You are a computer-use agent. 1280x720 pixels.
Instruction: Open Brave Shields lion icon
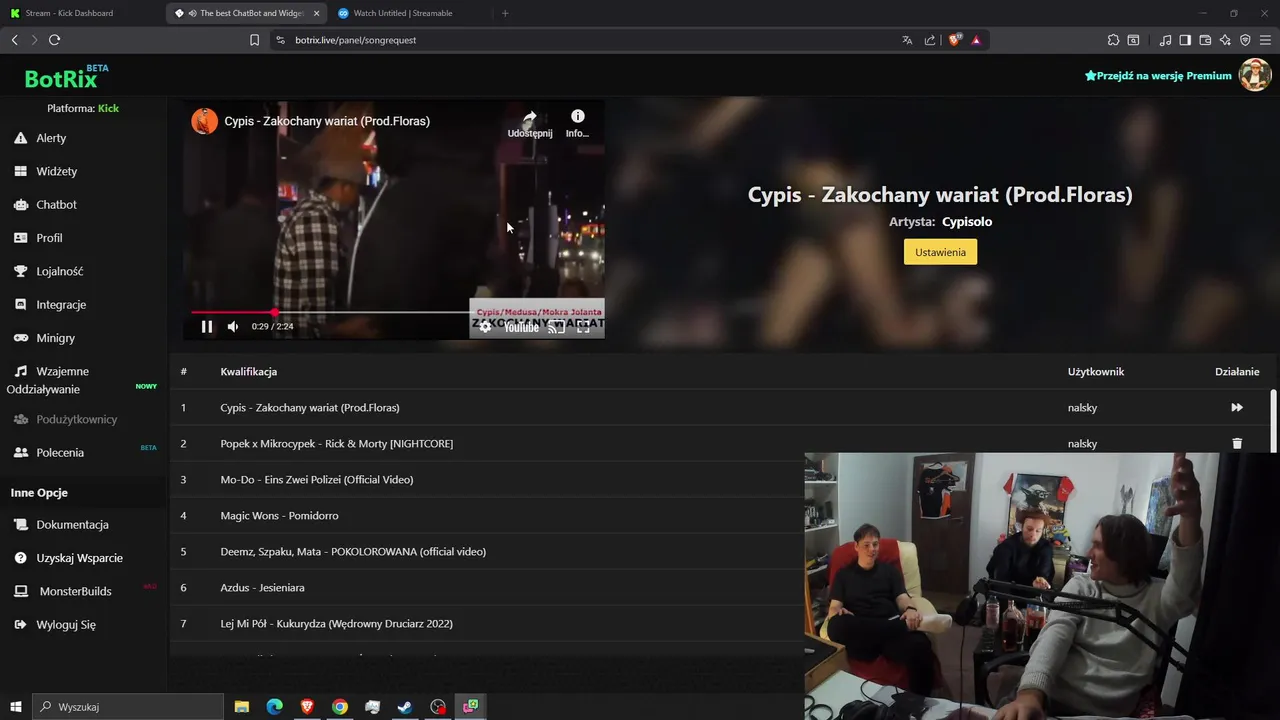click(954, 40)
